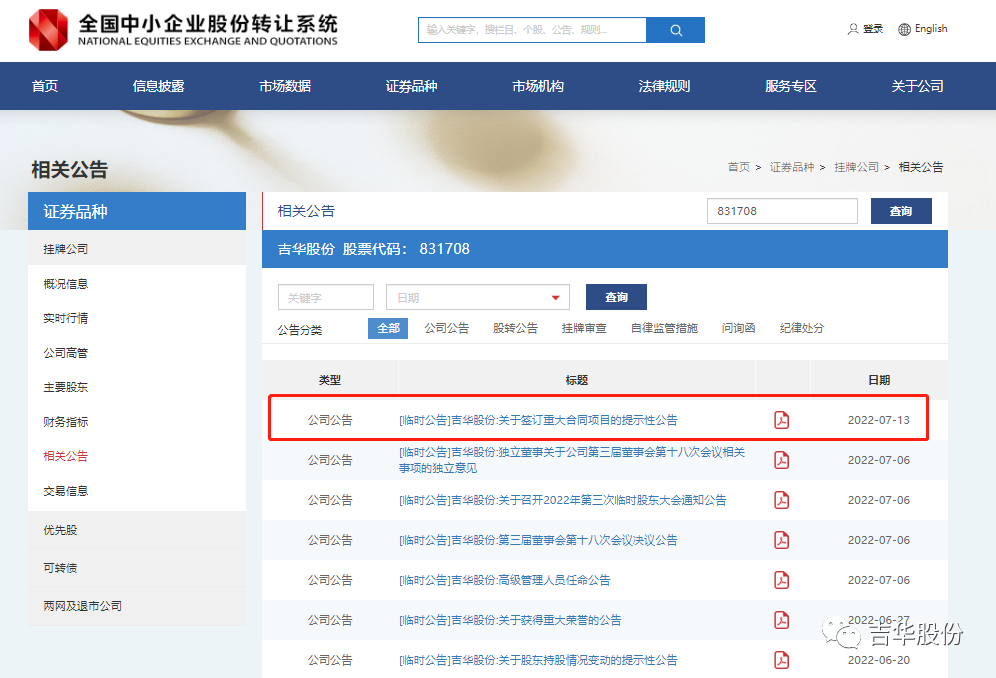This screenshot has width=996, height=678.
Task: Click 首页 in the breadcrumb
Action: coord(739,167)
